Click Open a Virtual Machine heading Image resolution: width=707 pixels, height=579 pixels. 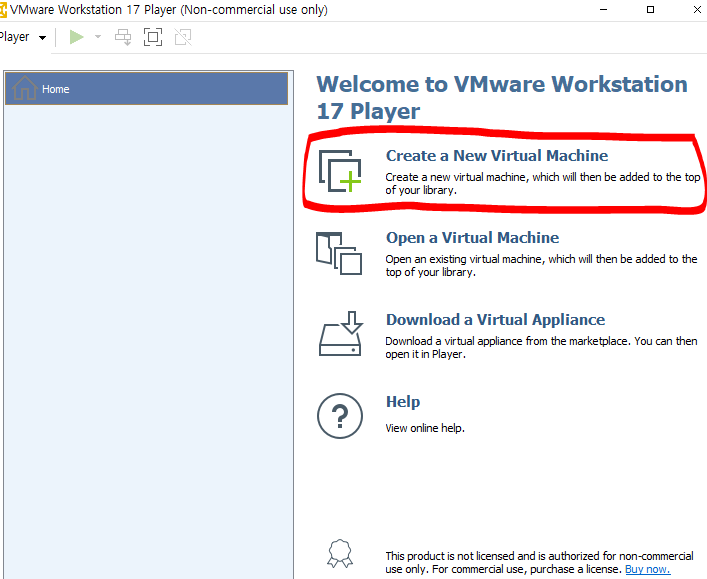point(473,238)
